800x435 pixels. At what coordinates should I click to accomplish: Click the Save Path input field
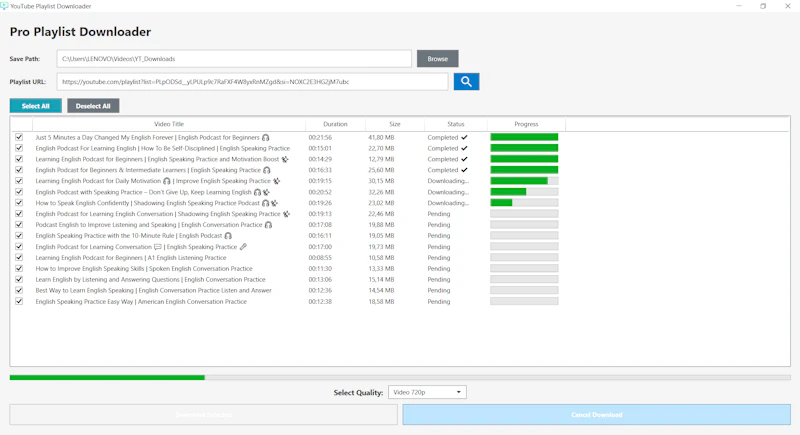point(234,59)
